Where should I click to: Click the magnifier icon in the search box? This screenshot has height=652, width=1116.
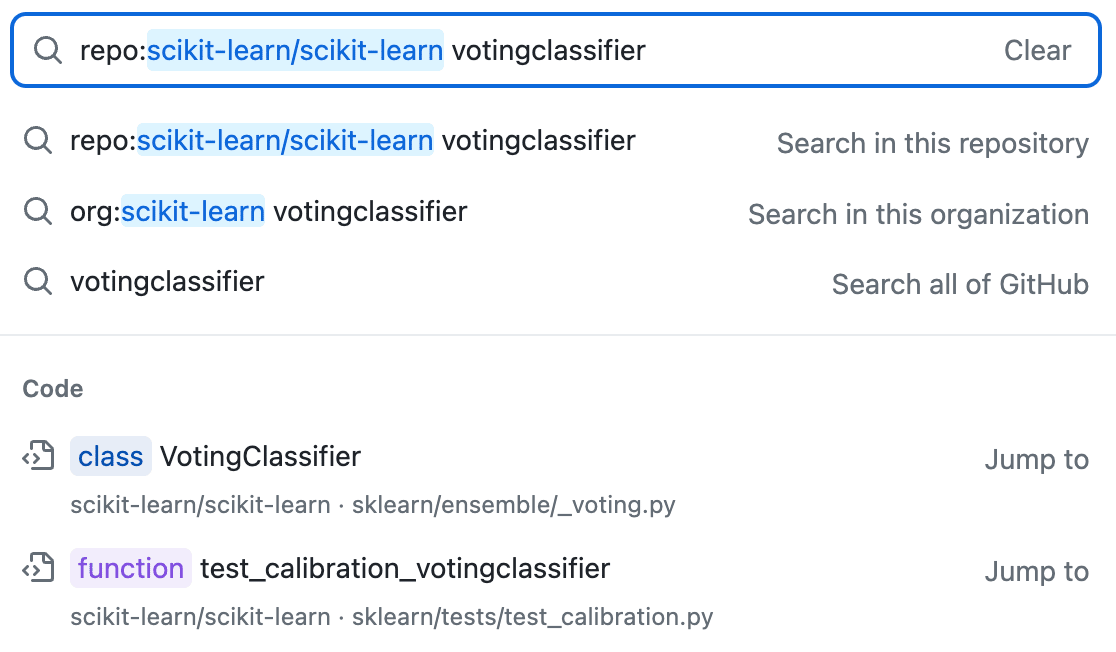point(48,50)
